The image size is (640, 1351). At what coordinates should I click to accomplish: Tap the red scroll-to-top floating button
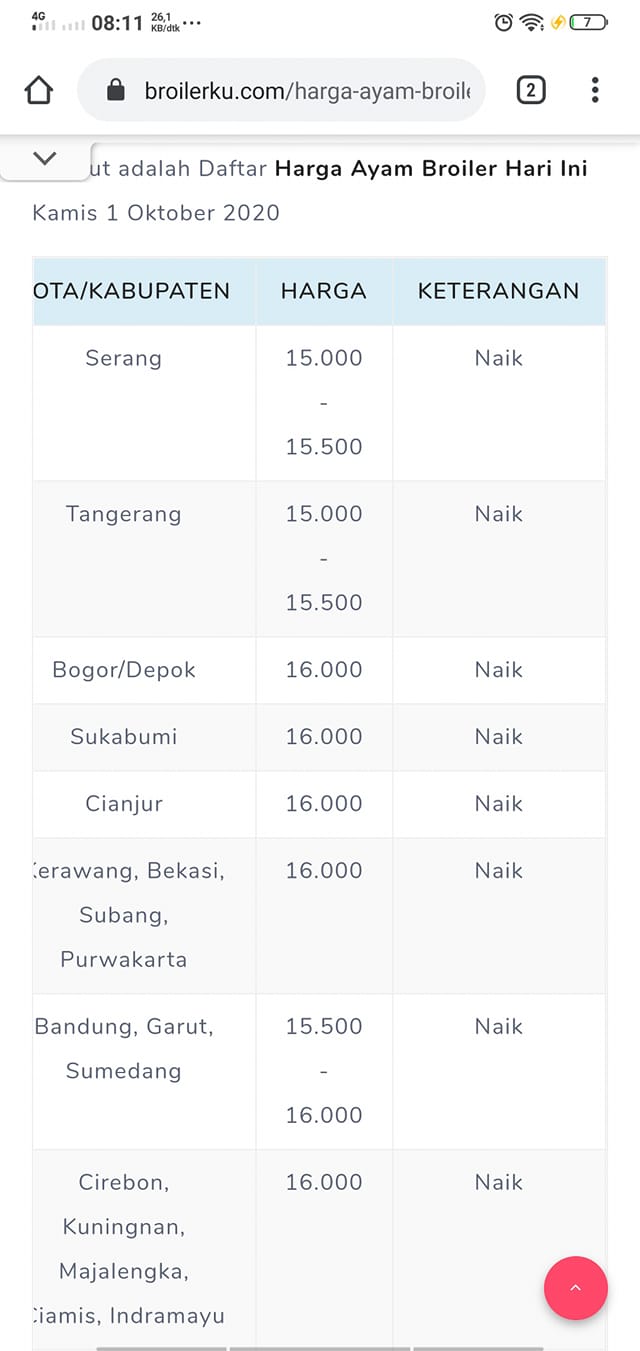coord(575,1288)
